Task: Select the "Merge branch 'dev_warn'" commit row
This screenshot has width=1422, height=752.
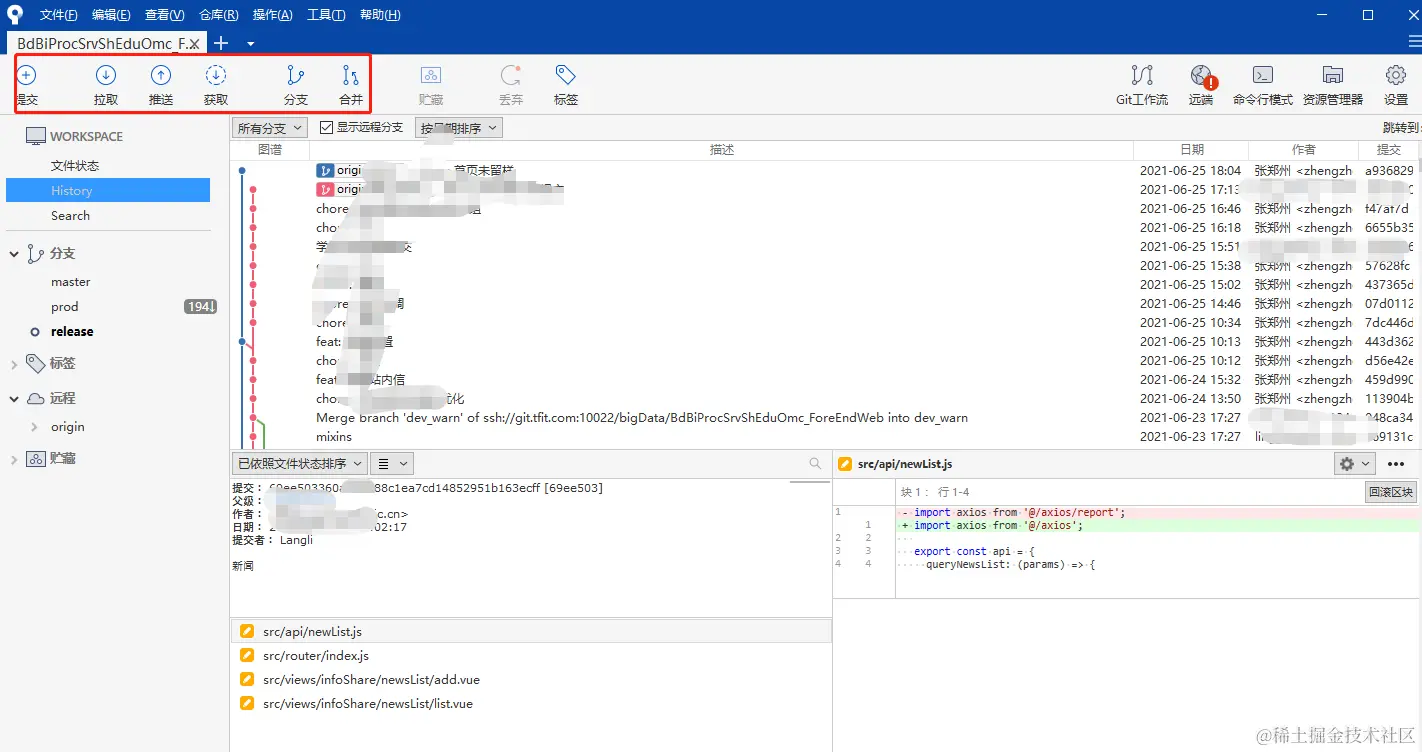Action: [x=826, y=418]
